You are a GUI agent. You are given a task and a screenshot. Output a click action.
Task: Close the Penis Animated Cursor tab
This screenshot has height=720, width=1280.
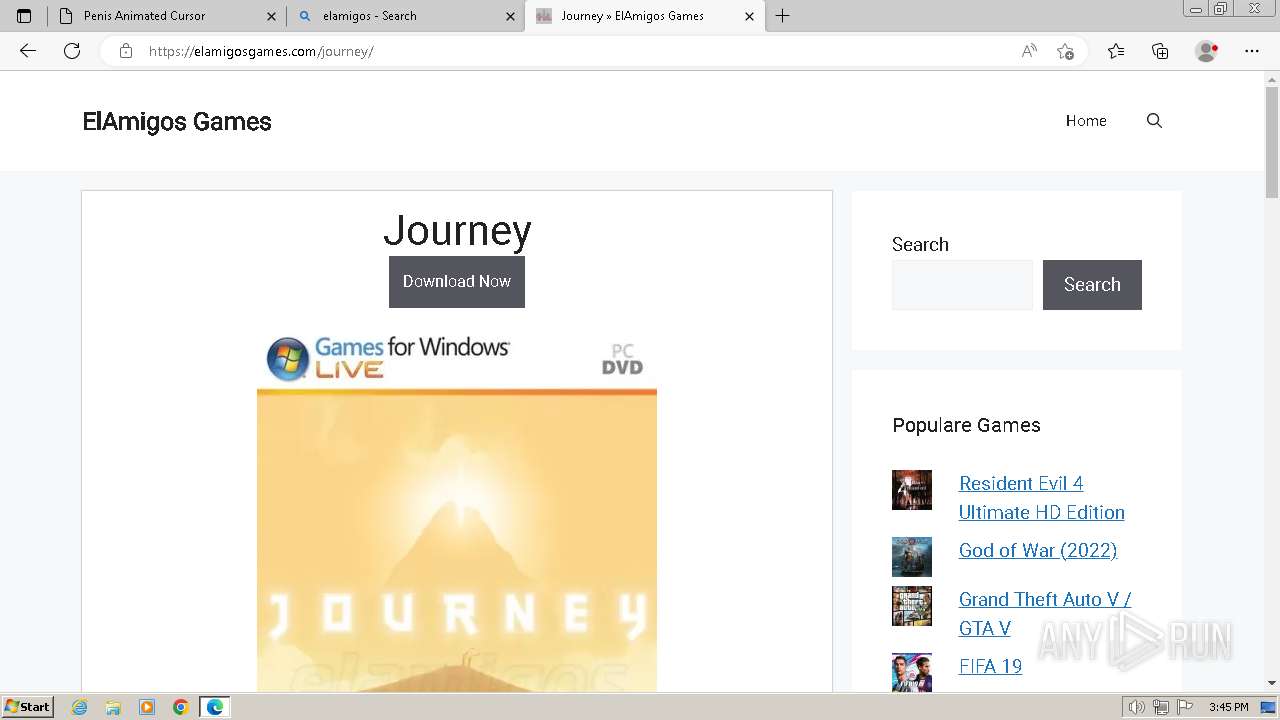pyautogui.click(x=271, y=16)
